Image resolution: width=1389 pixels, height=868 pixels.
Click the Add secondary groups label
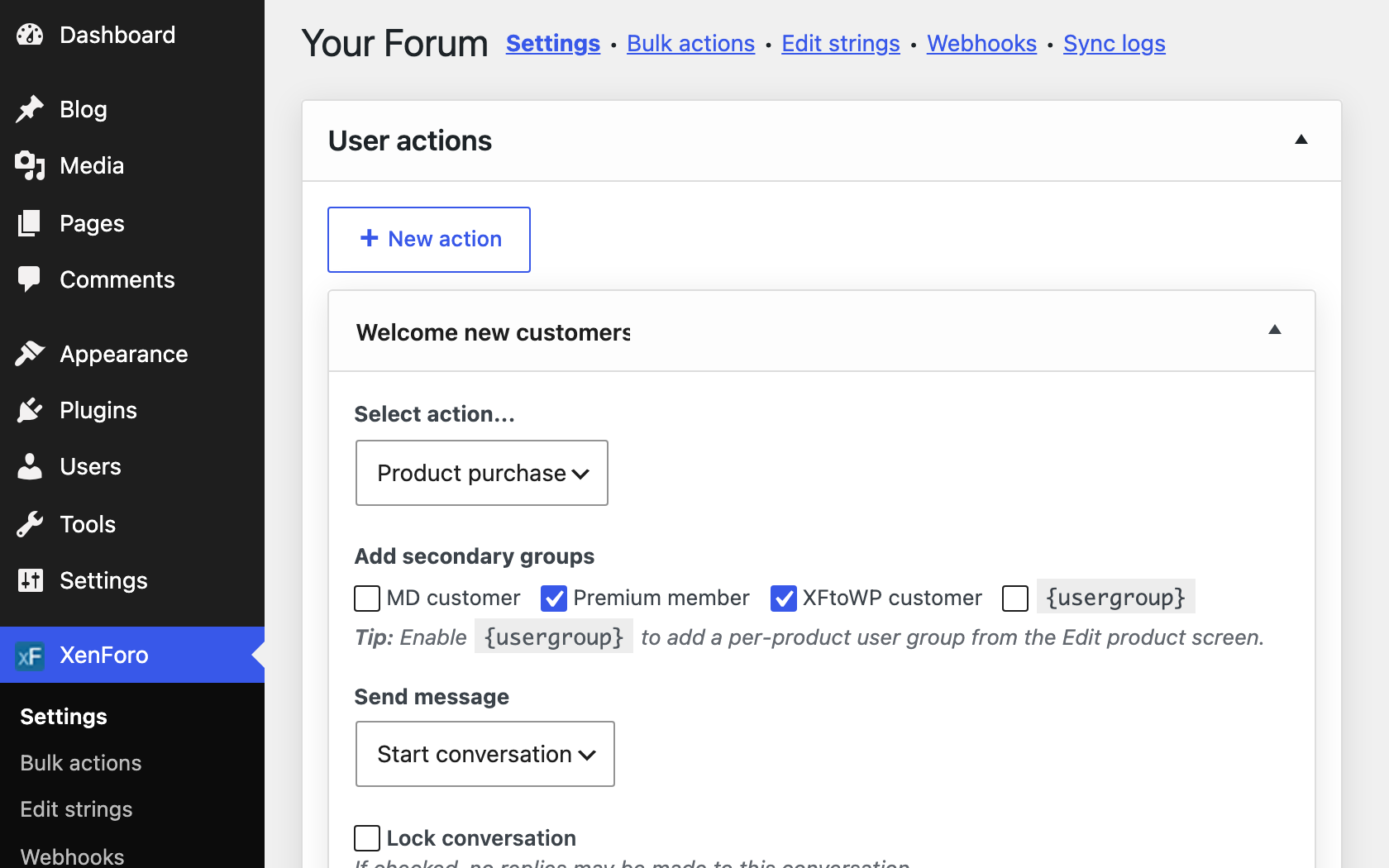pos(475,556)
